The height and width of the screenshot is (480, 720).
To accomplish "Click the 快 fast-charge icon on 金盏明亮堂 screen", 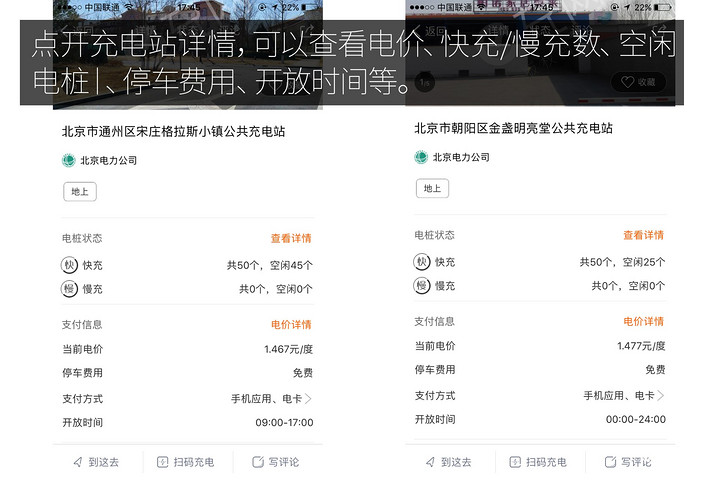I will pyautogui.click(x=422, y=262).
